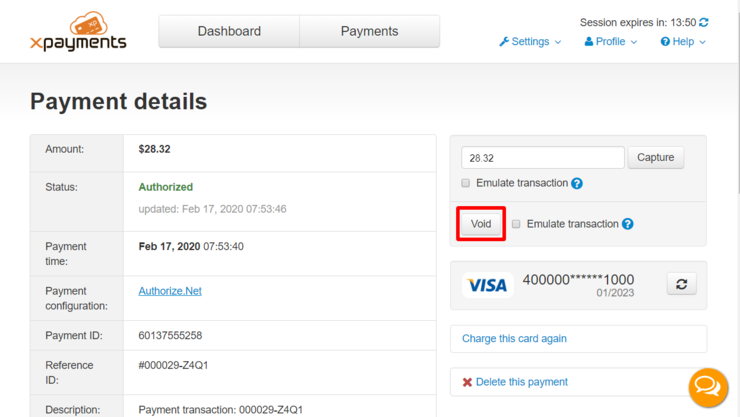Image resolution: width=740 pixels, height=417 pixels.
Task: Expand the Settings dropdown menu
Action: (530, 42)
